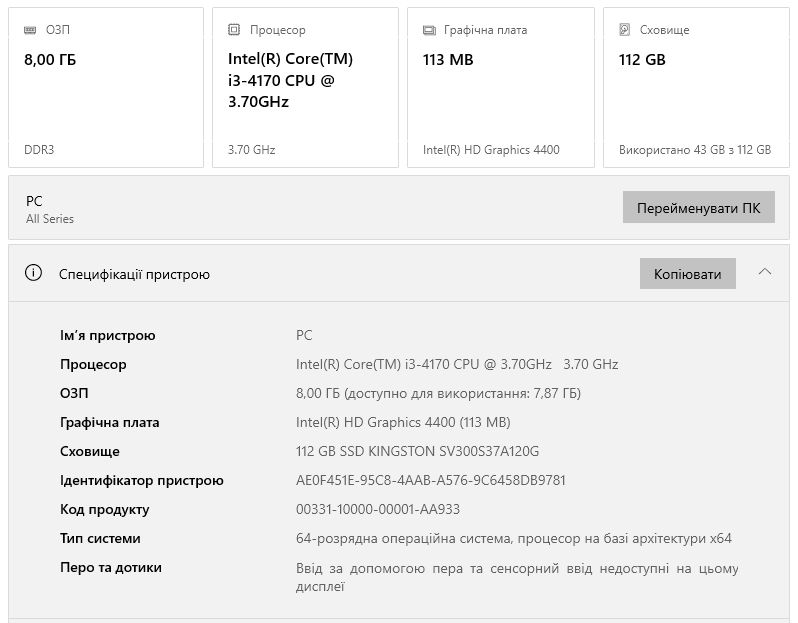Image resolution: width=798 pixels, height=623 pixels.
Task: Open the Intel Core i3-4170 processor card
Action: [305, 87]
